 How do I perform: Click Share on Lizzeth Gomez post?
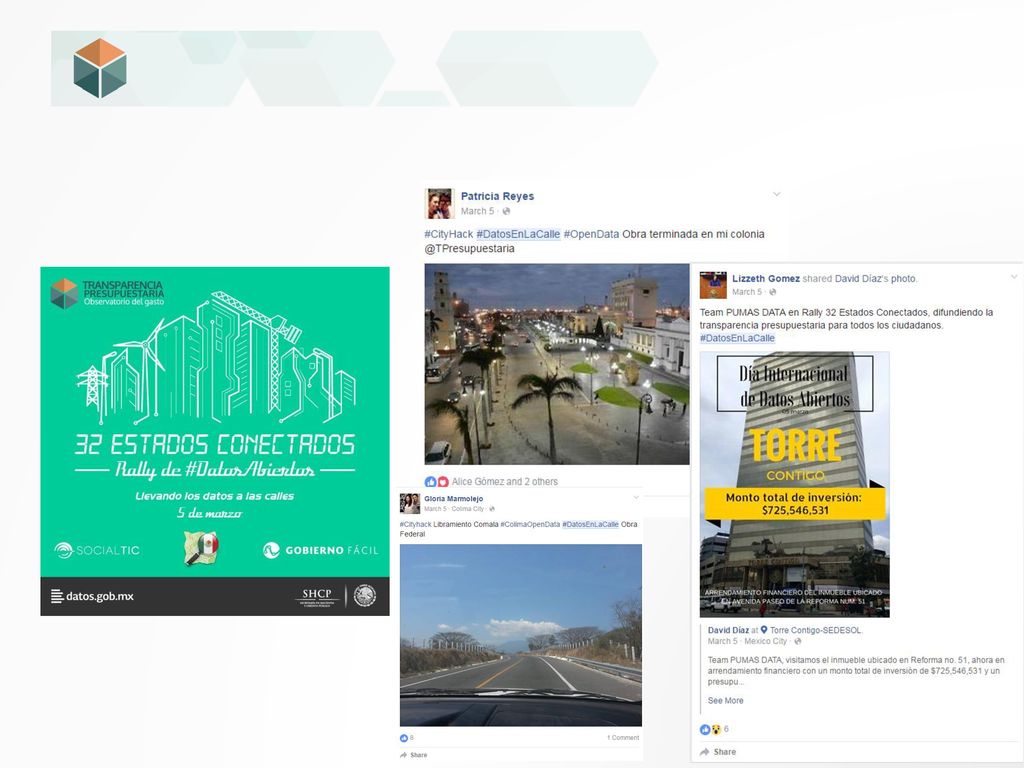click(718, 752)
